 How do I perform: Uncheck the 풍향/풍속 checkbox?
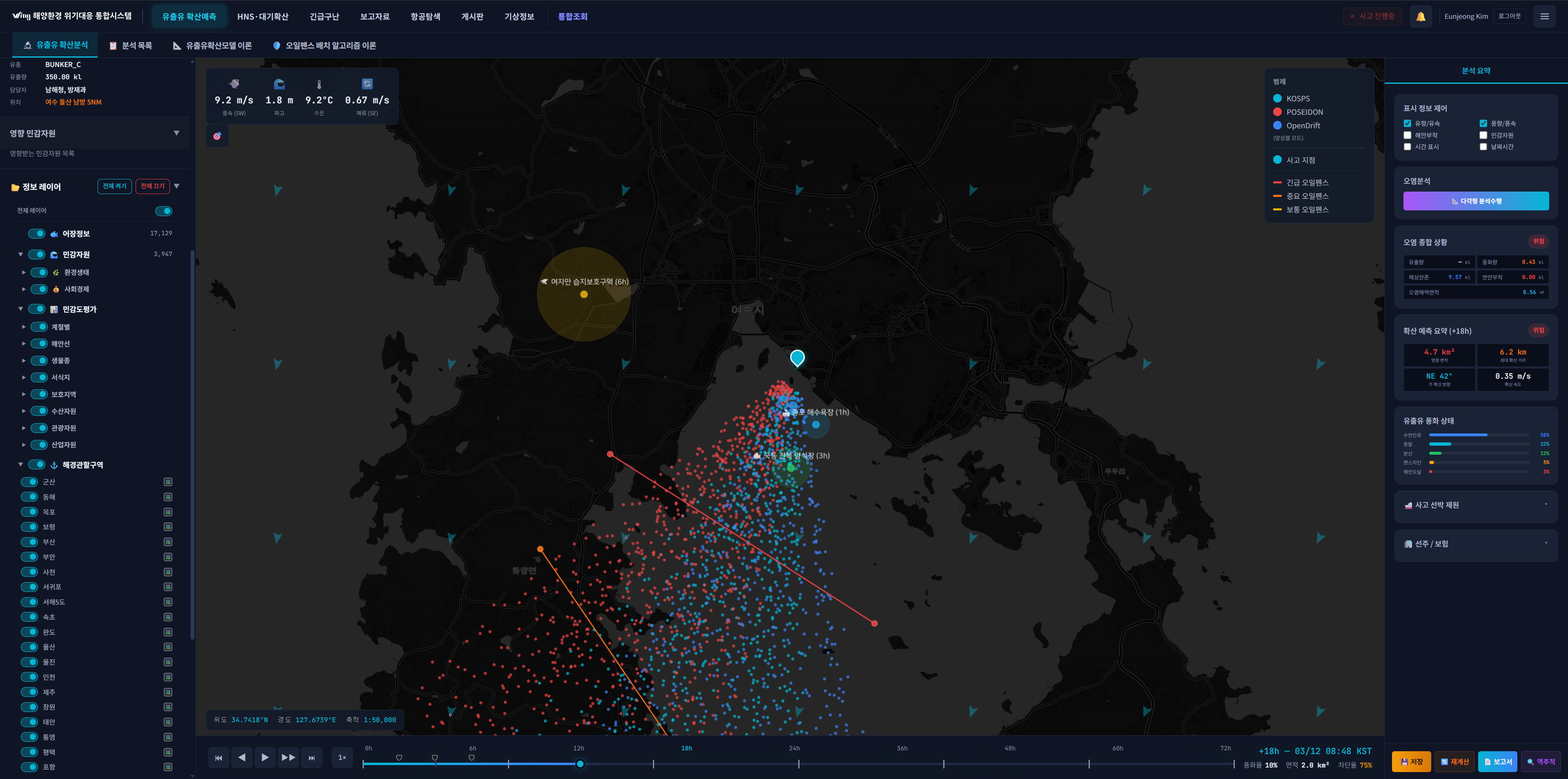coord(1483,124)
